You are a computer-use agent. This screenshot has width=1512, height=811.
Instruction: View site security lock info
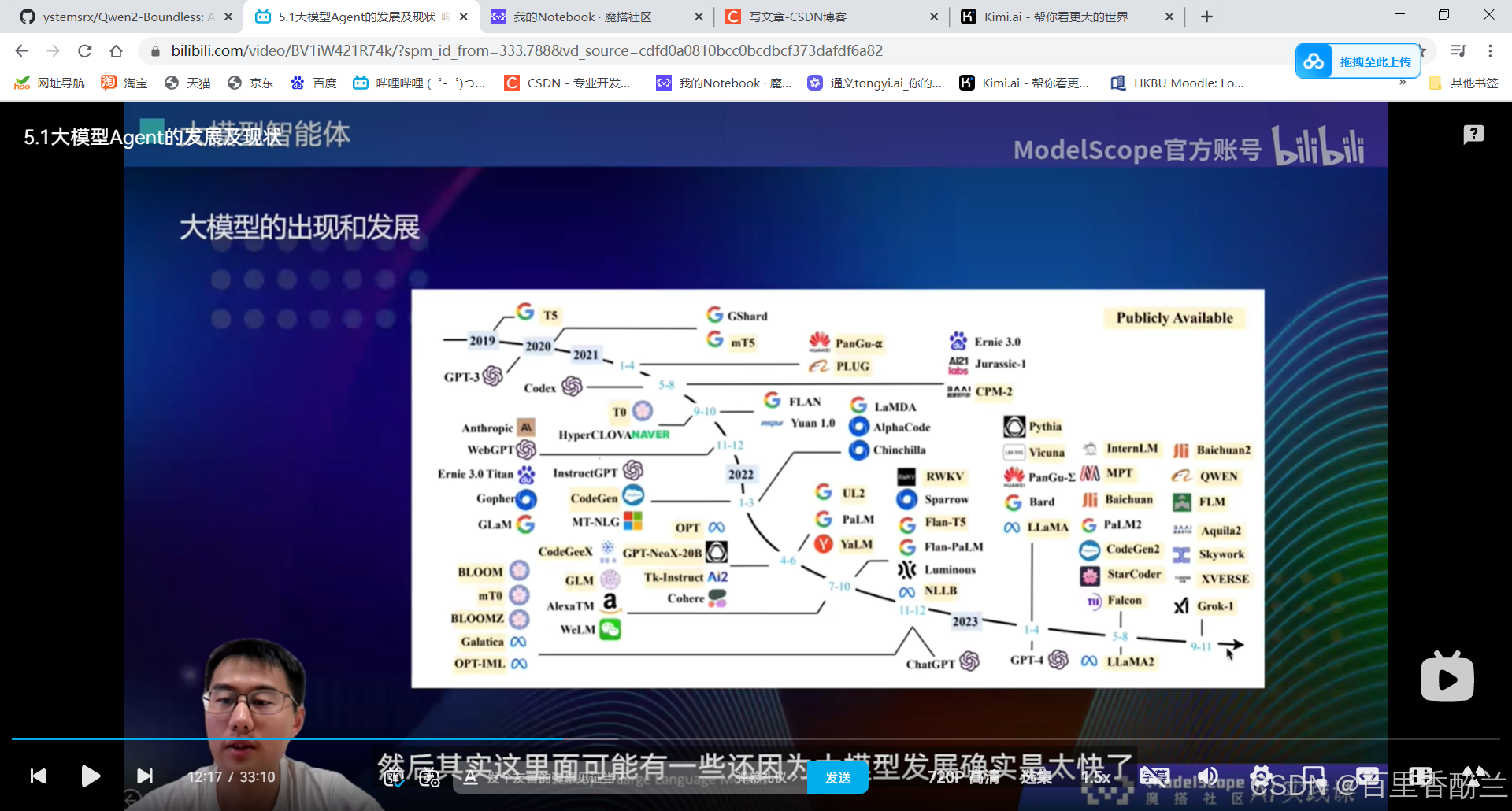[x=155, y=51]
